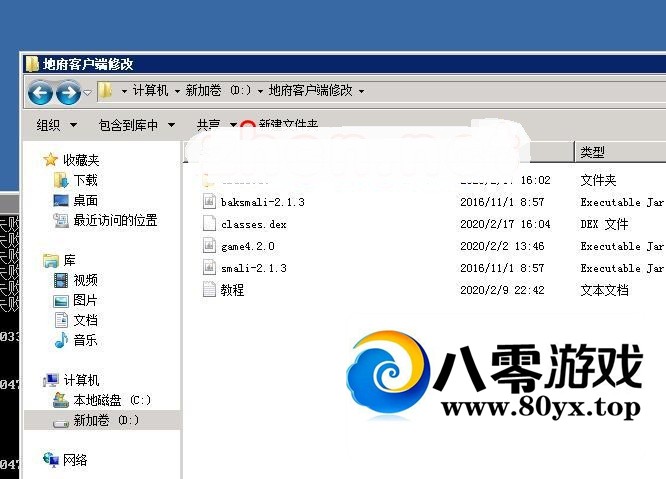Select the classes.dex file name
666x479 pixels.
254,224
